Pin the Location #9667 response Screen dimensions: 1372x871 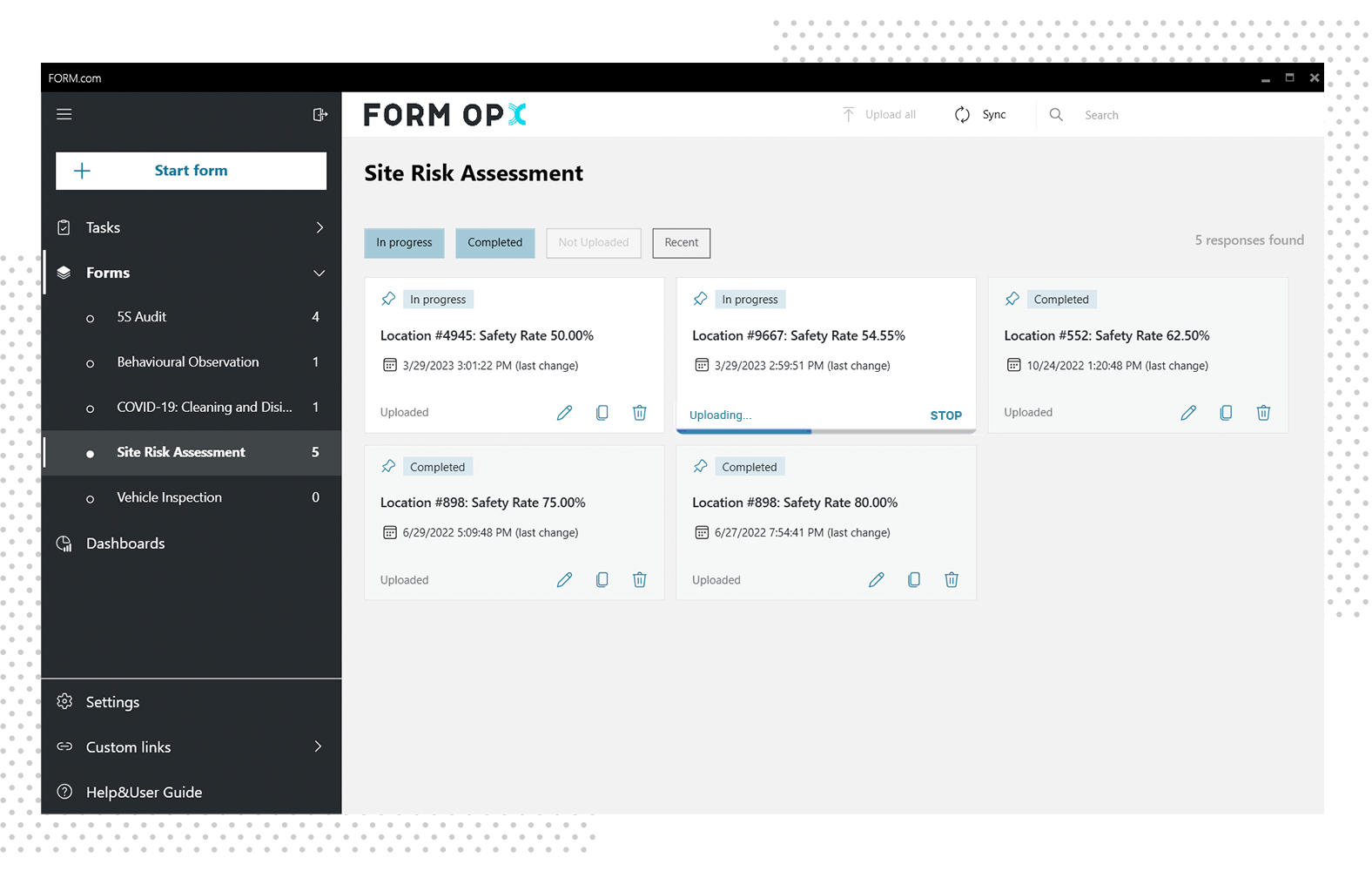[700, 299]
